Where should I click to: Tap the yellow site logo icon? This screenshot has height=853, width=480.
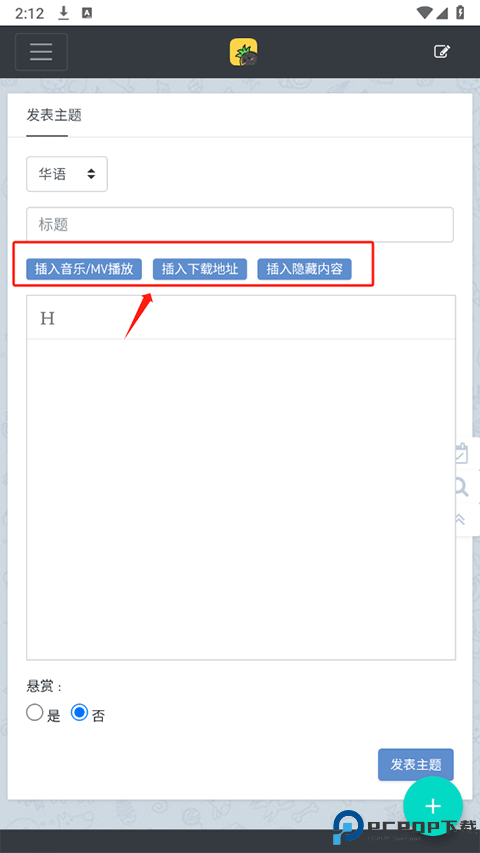click(243, 52)
